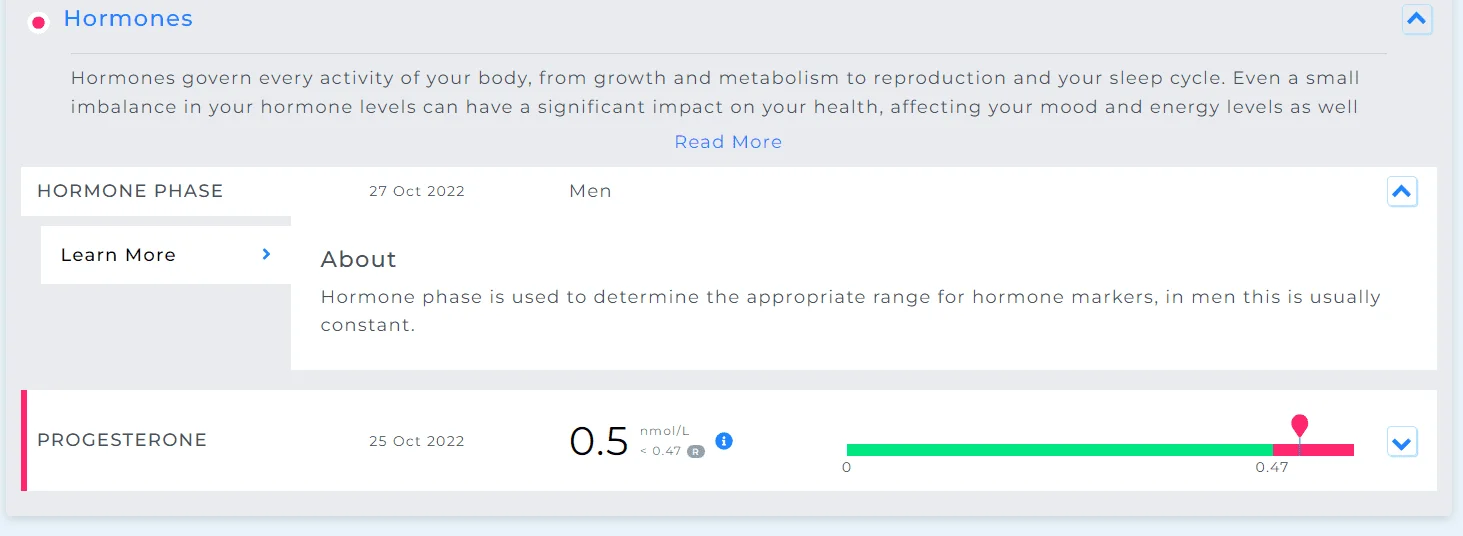Select the HORMONE PHASE row title
This screenshot has width=1463, height=536.
pos(130,191)
